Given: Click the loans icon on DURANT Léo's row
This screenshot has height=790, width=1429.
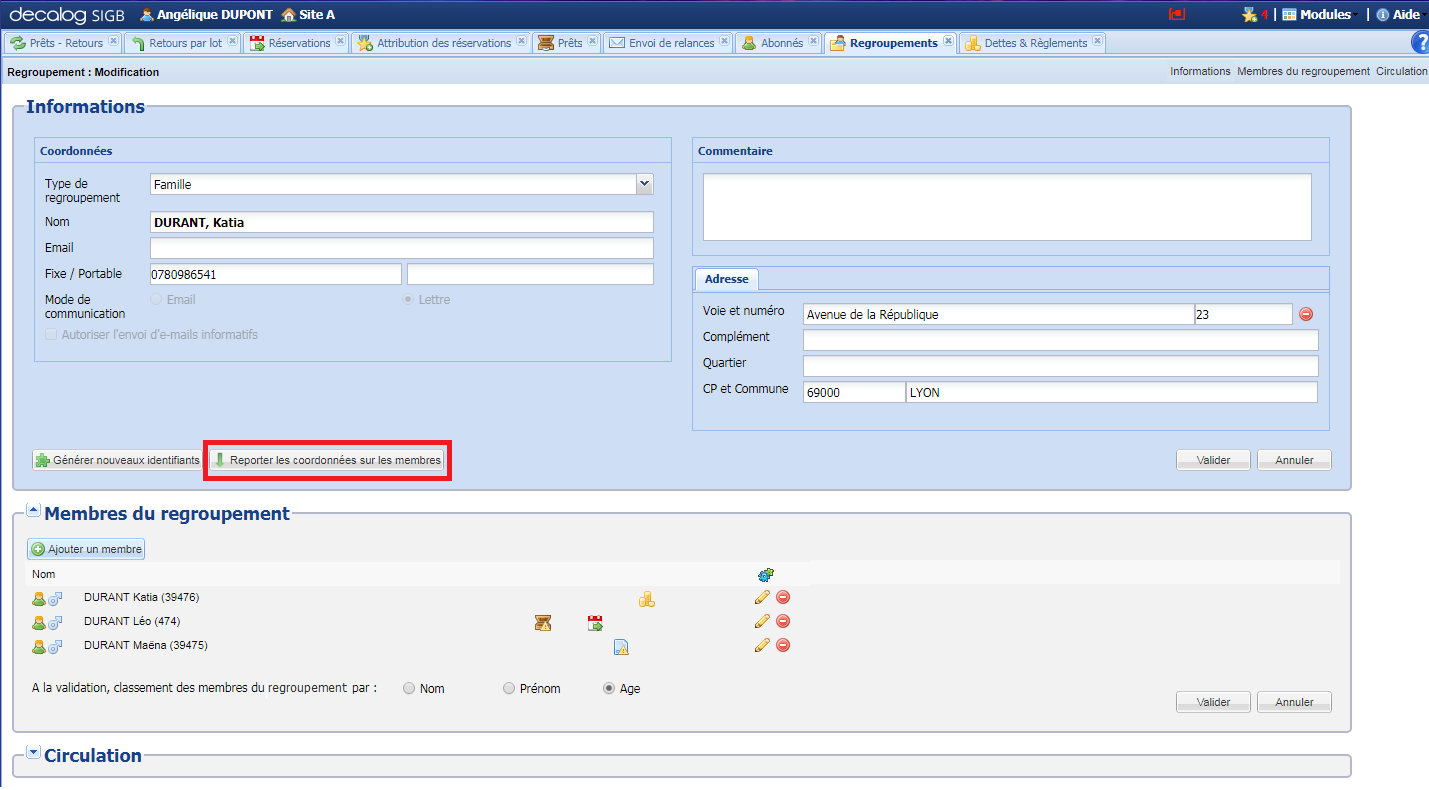Looking at the screenshot, I should 542,623.
